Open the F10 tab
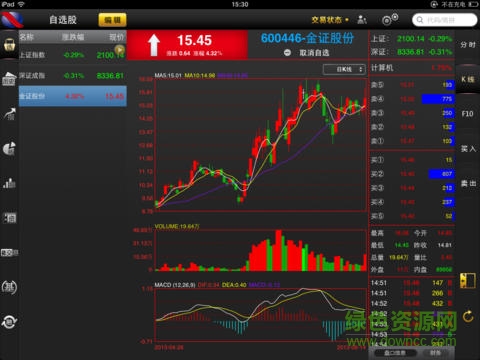This screenshot has height=360, width=480. (x=468, y=114)
